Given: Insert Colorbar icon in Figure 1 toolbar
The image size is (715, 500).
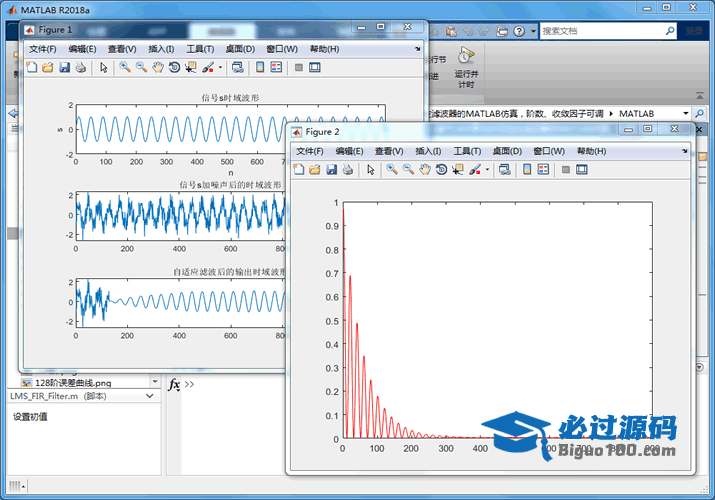Looking at the screenshot, I should [x=260, y=67].
